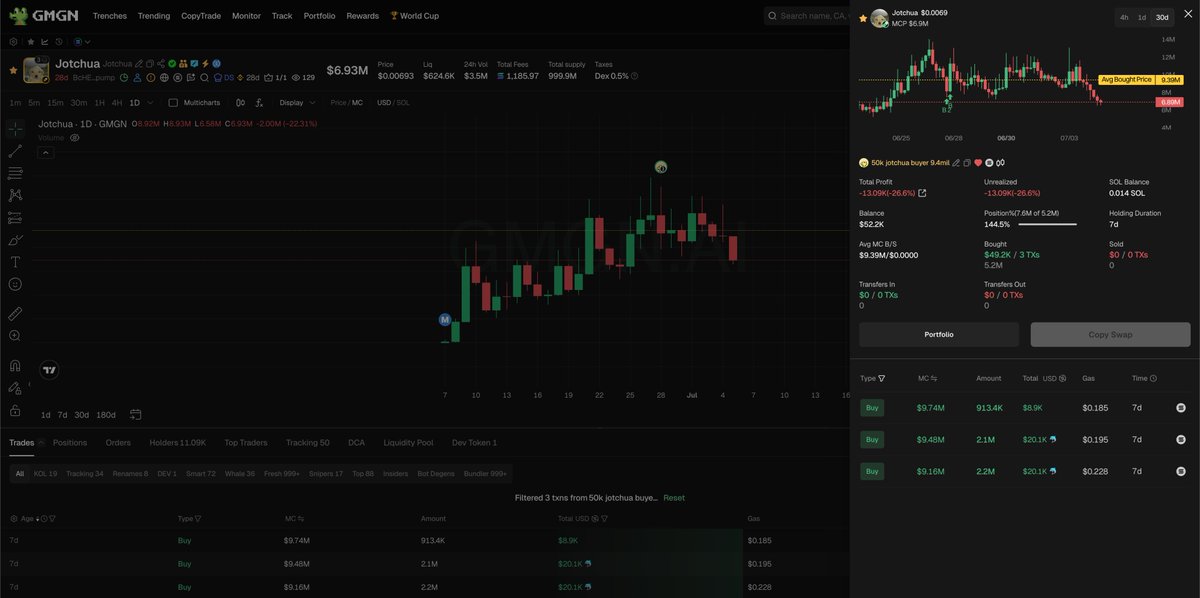Copy the Jotchua token address icon
This screenshot has height=598, width=1200.
click(149, 64)
